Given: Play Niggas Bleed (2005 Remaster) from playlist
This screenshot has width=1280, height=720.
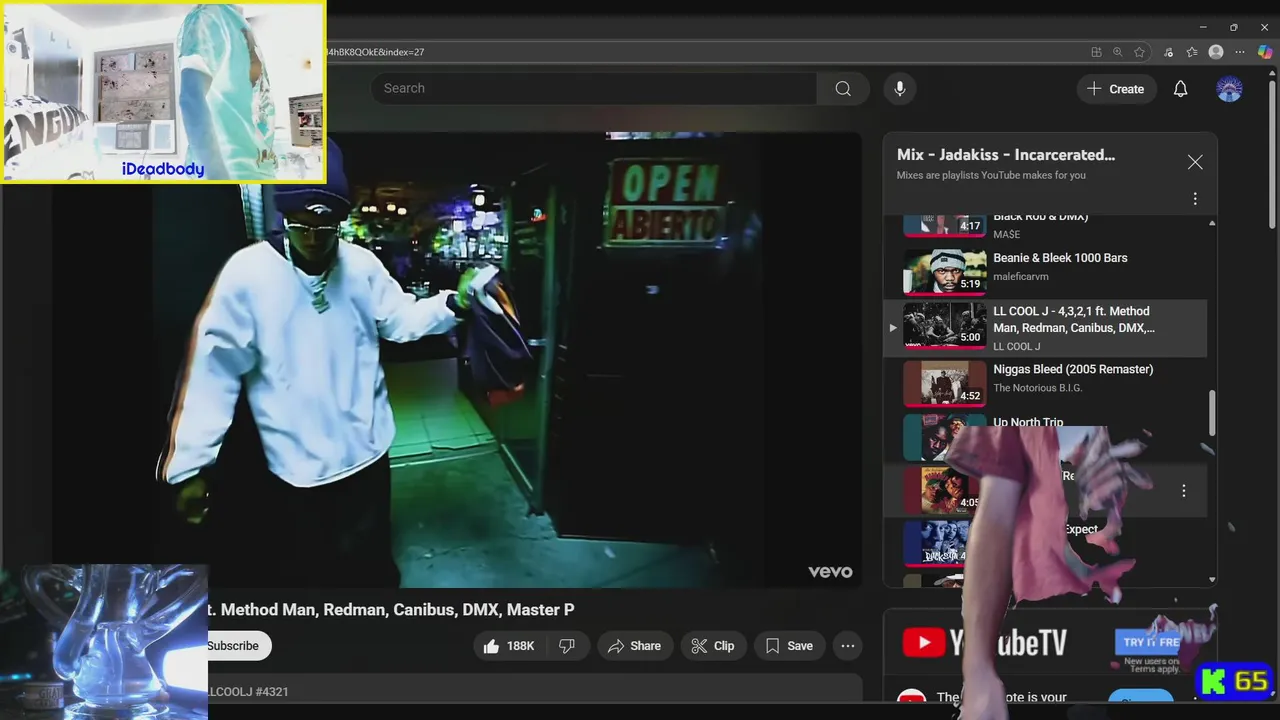Looking at the screenshot, I should tap(1073, 369).
